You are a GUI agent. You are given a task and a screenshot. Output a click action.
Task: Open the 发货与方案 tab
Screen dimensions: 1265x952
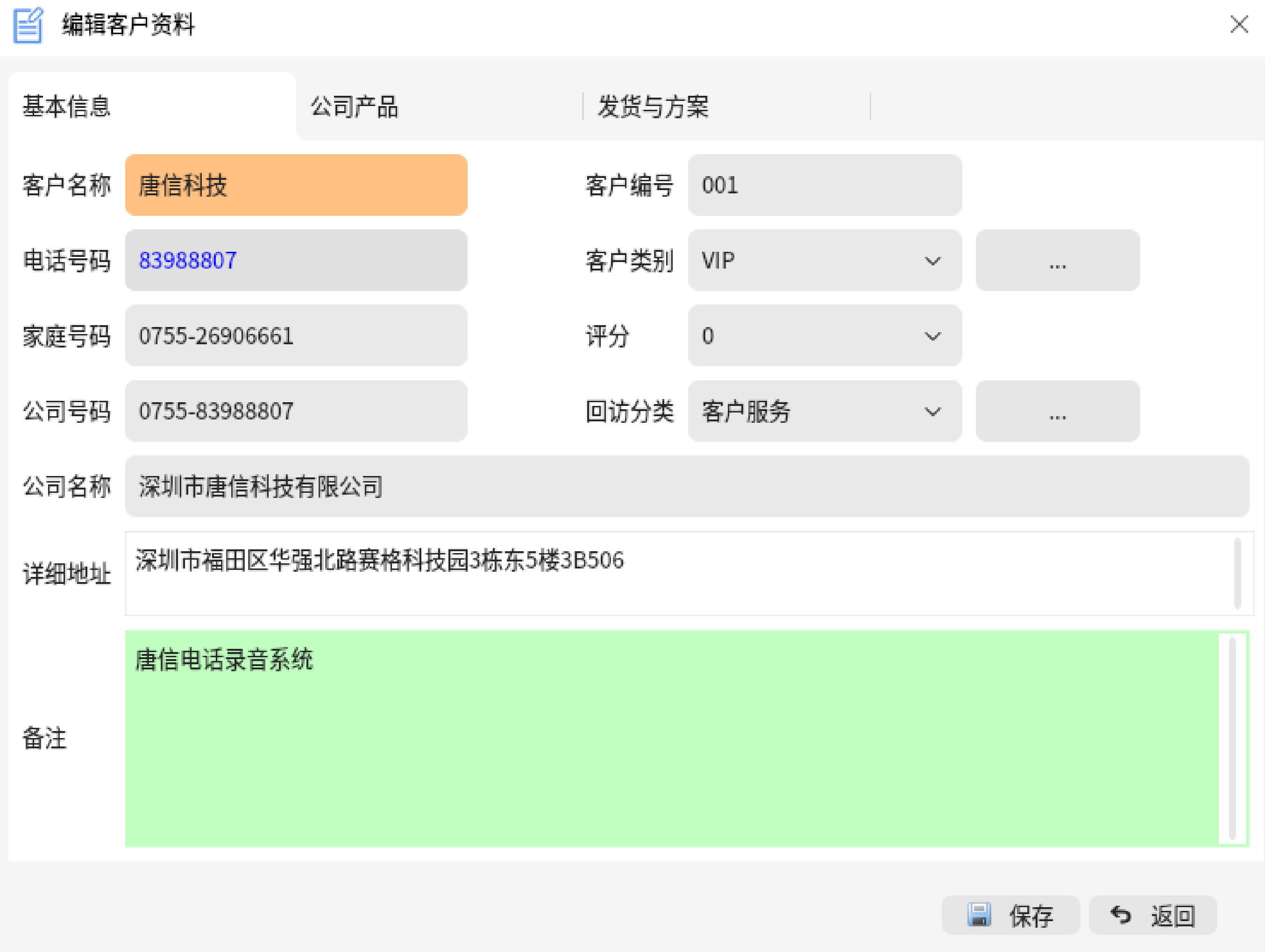tap(727, 107)
